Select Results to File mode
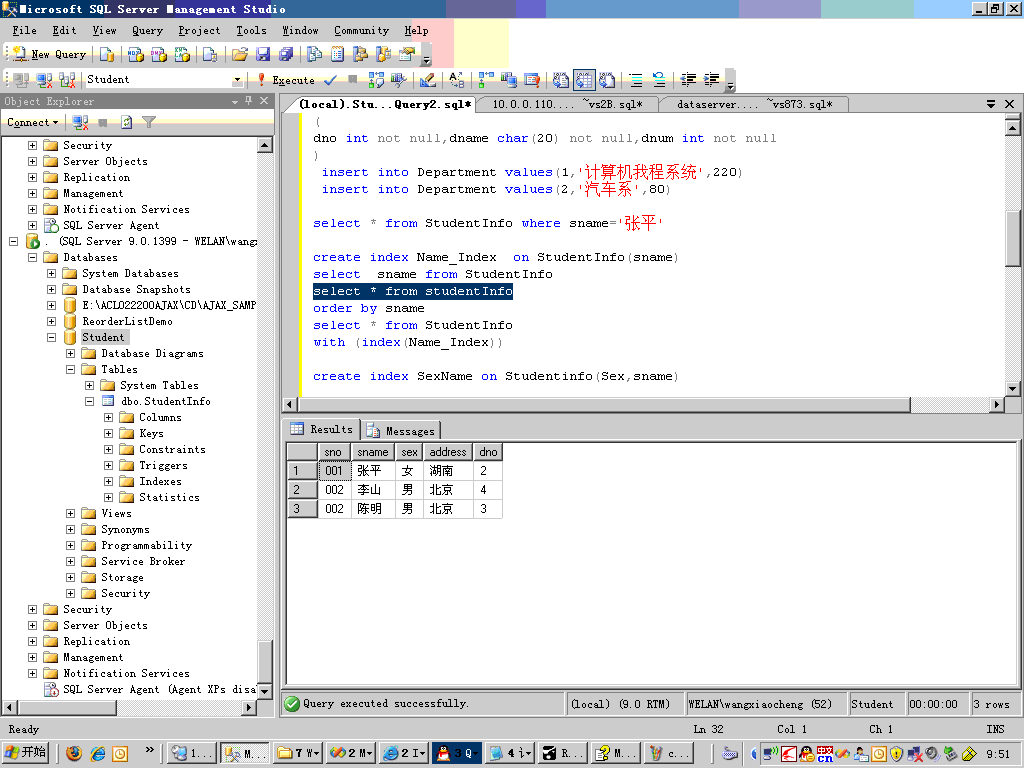Screen dimensions: 1024x768 (x=607, y=80)
